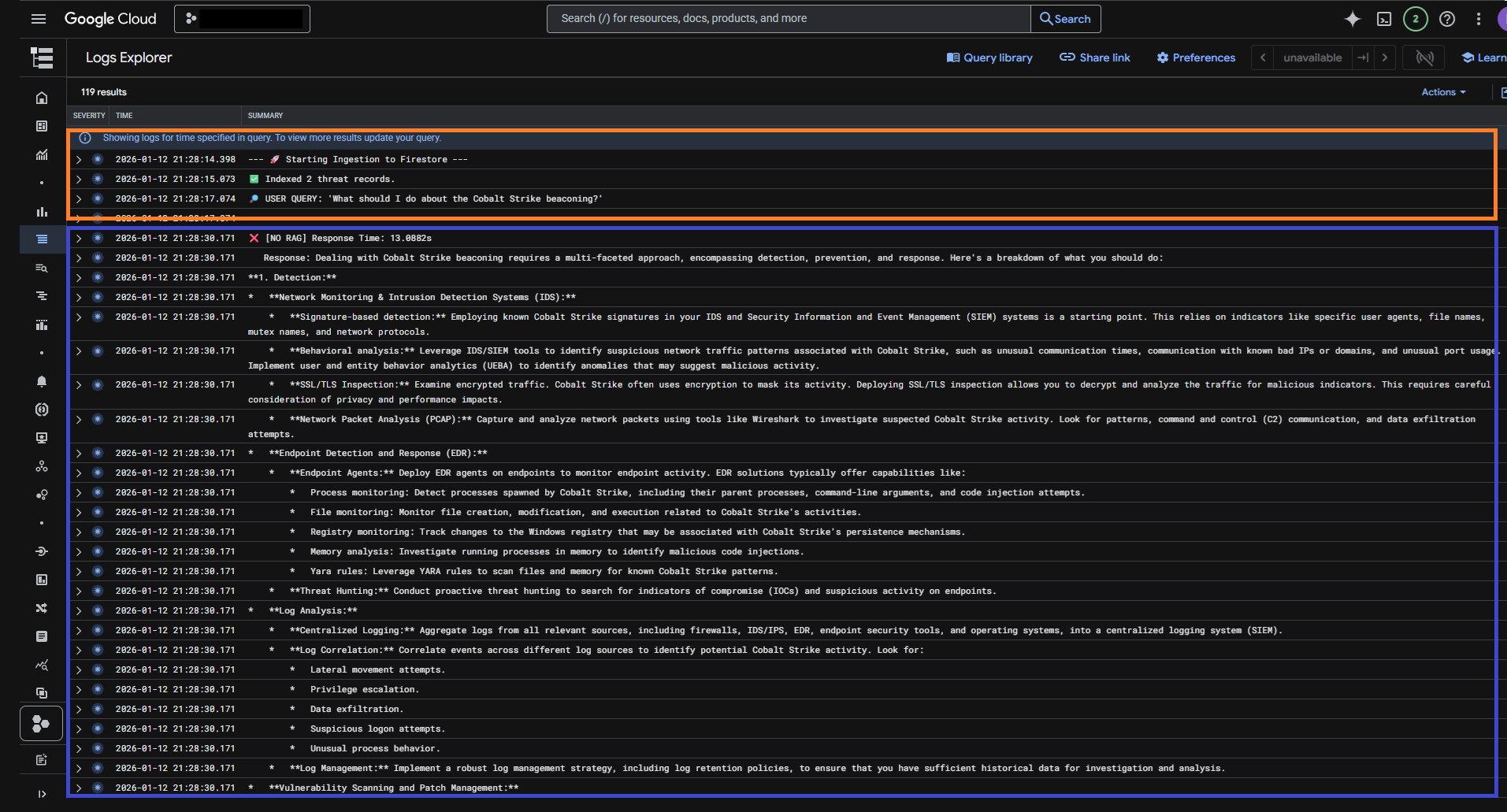Click the alerting bell icon in sidebar
The width and height of the screenshot is (1507, 812).
[x=42, y=381]
